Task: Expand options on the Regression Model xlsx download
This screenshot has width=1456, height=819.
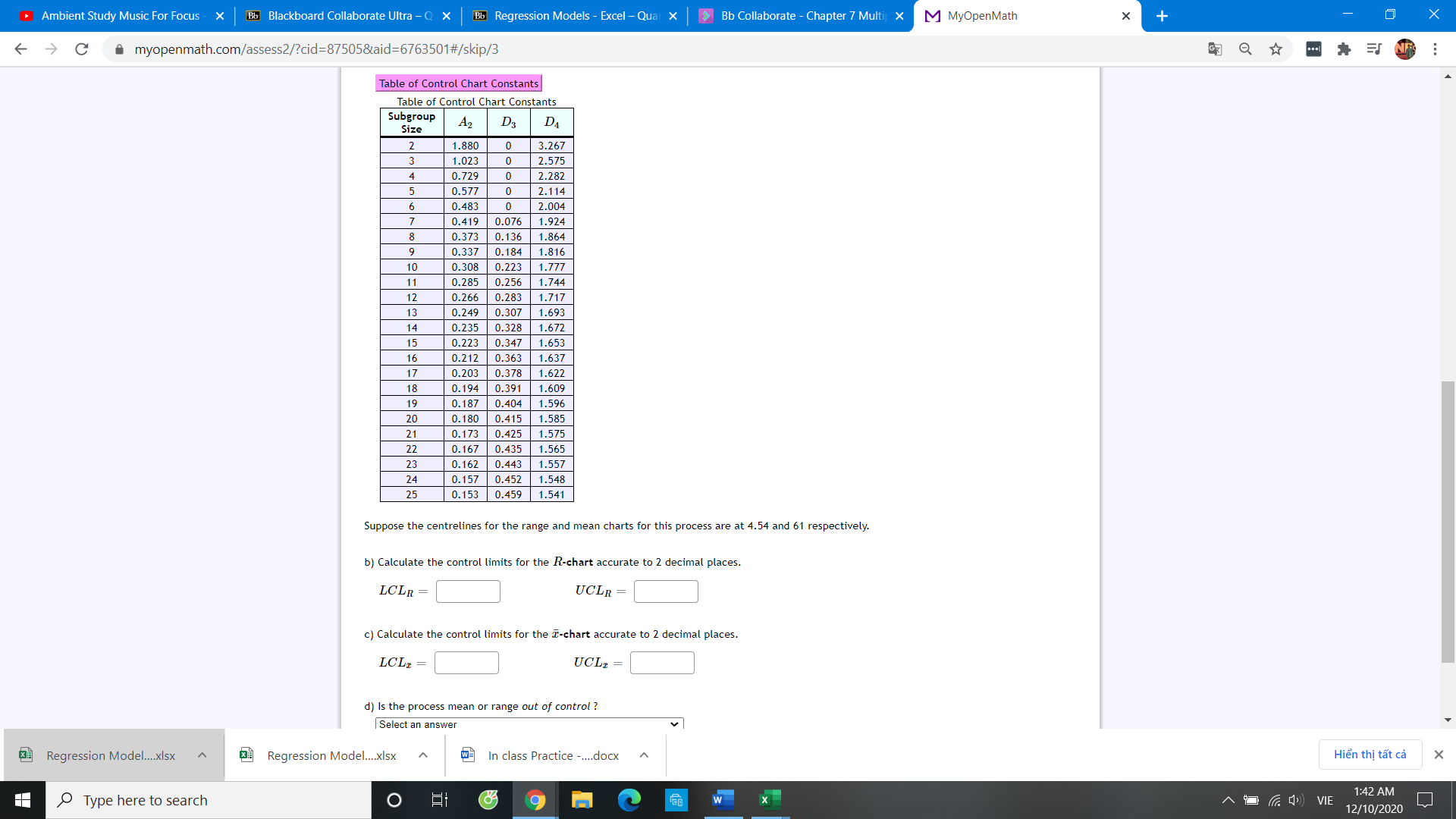Action: click(x=202, y=755)
